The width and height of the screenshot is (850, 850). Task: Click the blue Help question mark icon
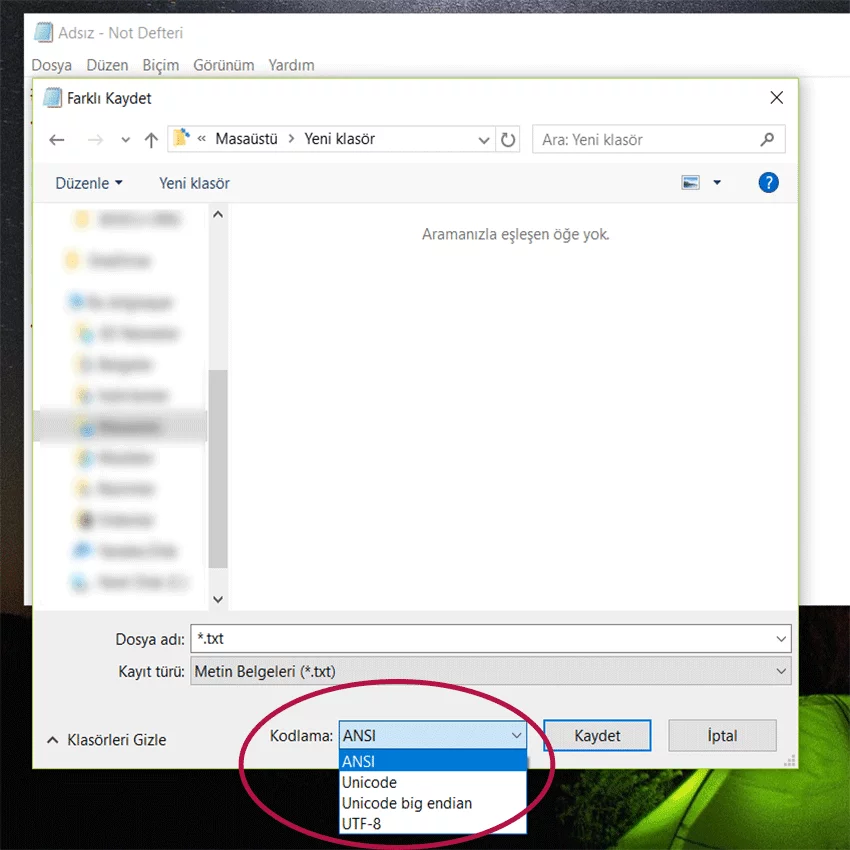[768, 182]
